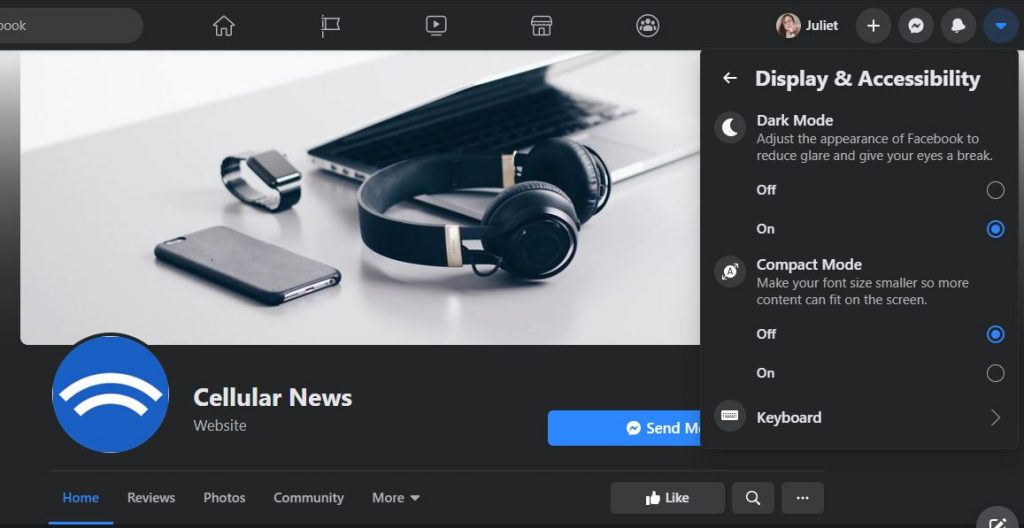The height and width of the screenshot is (528, 1024).
Task: Expand the More tab dropdown
Action: [x=396, y=498]
